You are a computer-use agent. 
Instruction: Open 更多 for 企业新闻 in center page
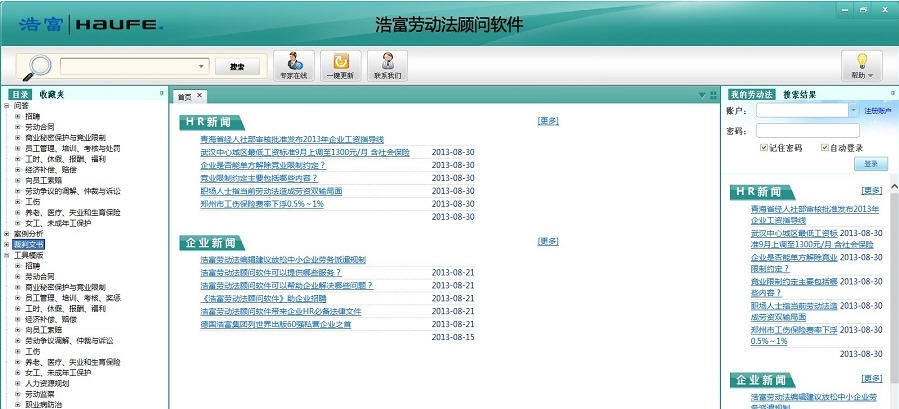(x=548, y=241)
